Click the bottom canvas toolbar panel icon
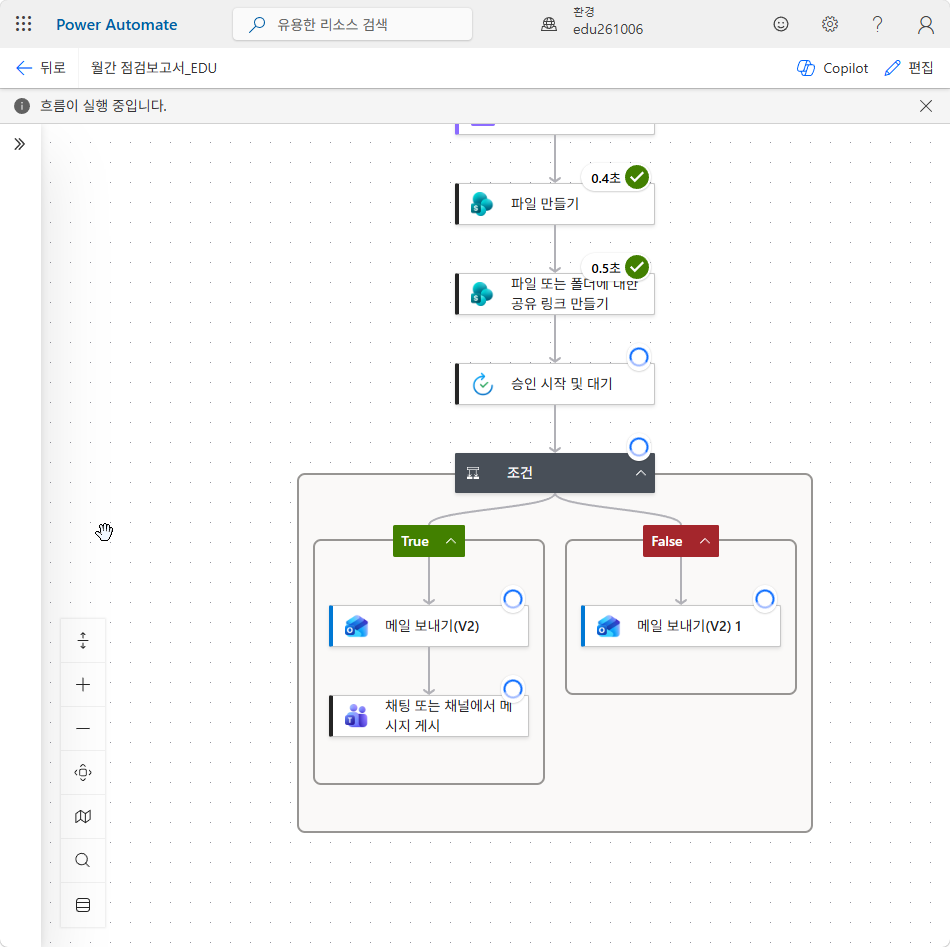 tap(83, 905)
